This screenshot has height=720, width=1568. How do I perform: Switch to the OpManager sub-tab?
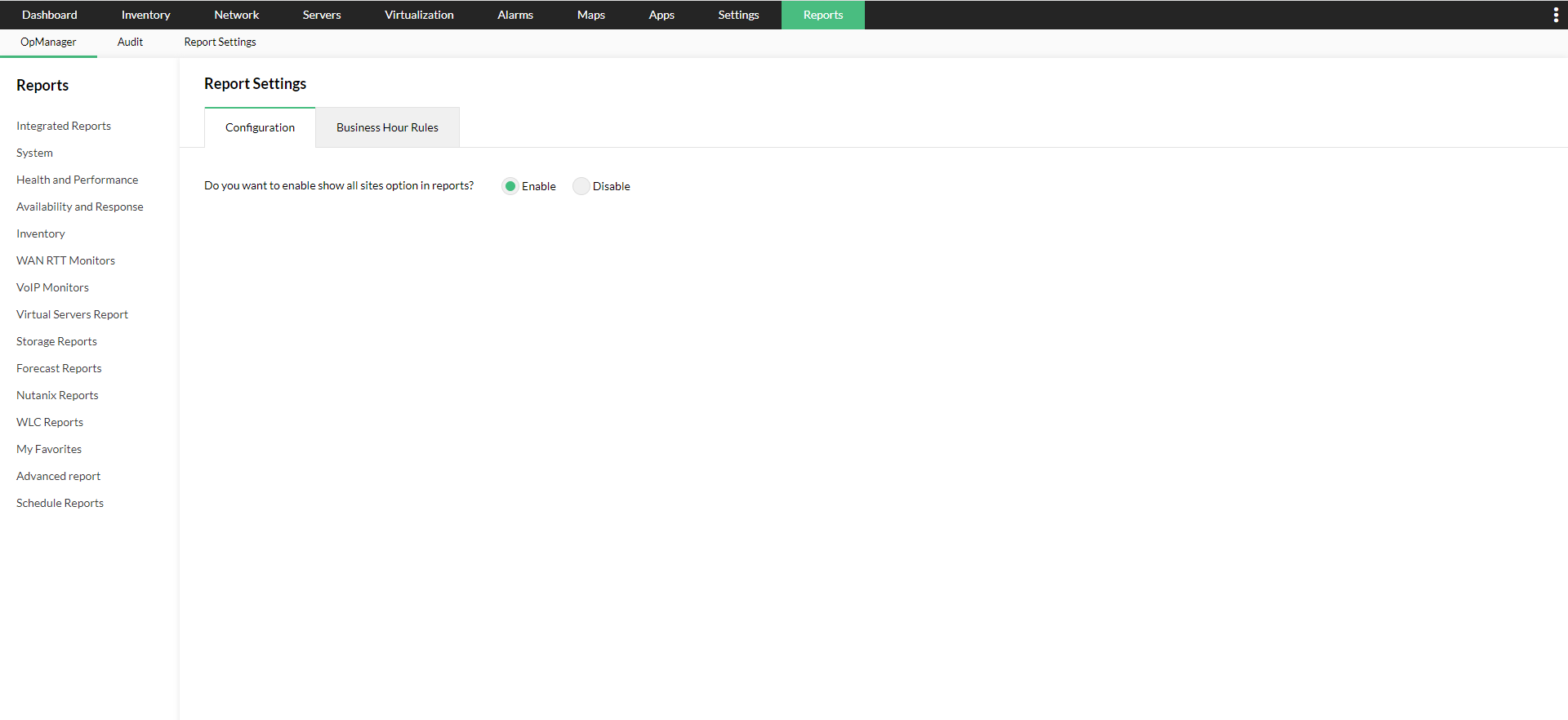(x=48, y=42)
